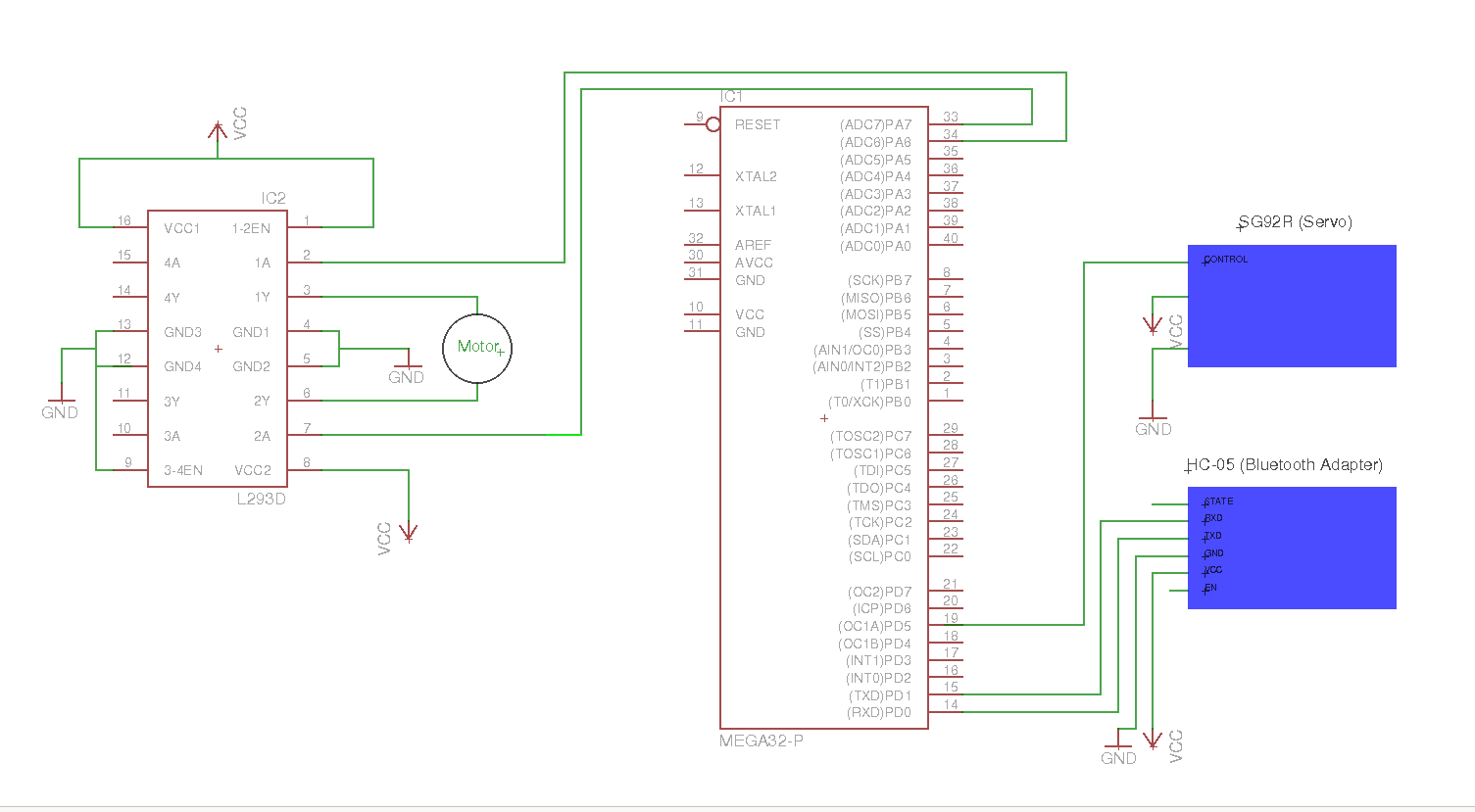Select the blue HC-05 Bluetooth block
The image size is (1475, 812).
1292,548
